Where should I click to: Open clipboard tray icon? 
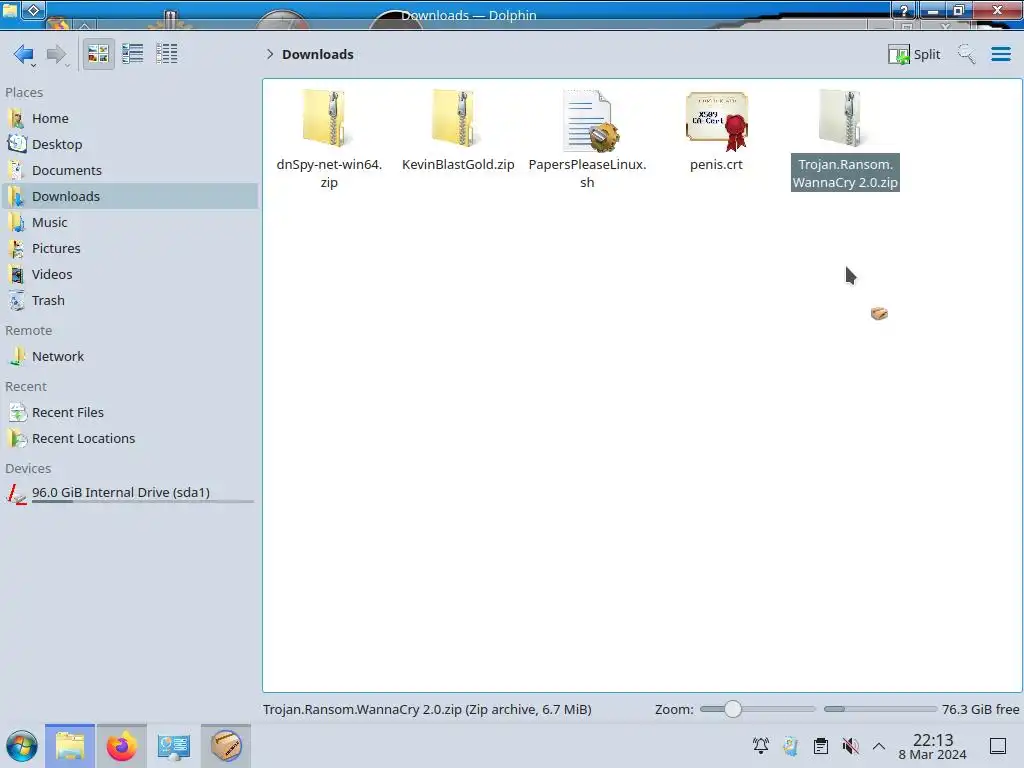pyautogui.click(x=821, y=746)
